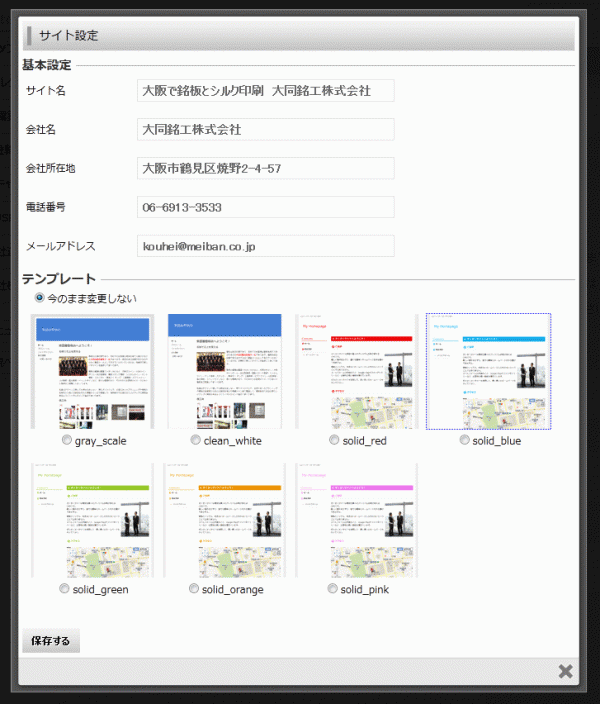The height and width of the screenshot is (704, 600).
Task: Choose the solid_green template radio
Action: coord(64,589)
